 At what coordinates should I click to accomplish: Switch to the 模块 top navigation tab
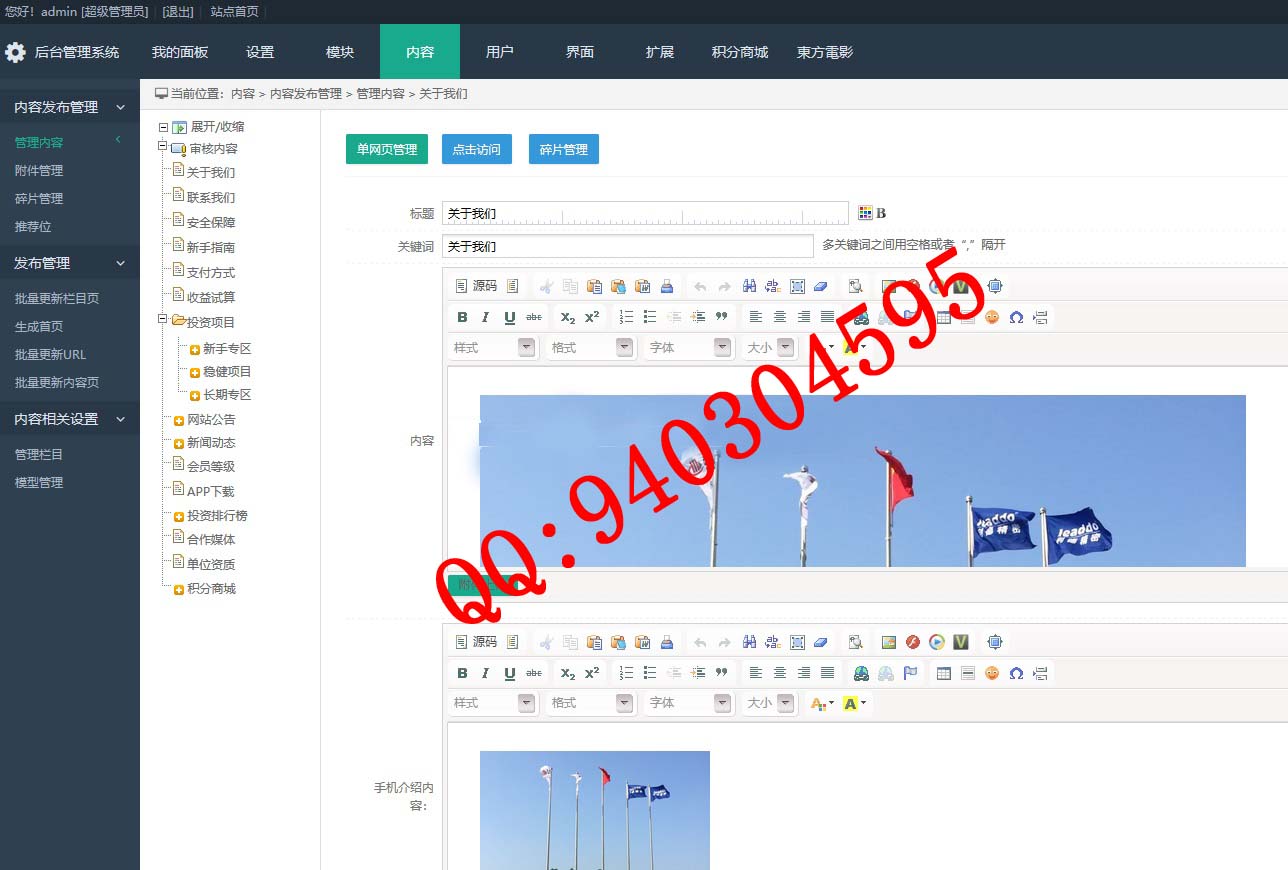(x=340, y=52)
